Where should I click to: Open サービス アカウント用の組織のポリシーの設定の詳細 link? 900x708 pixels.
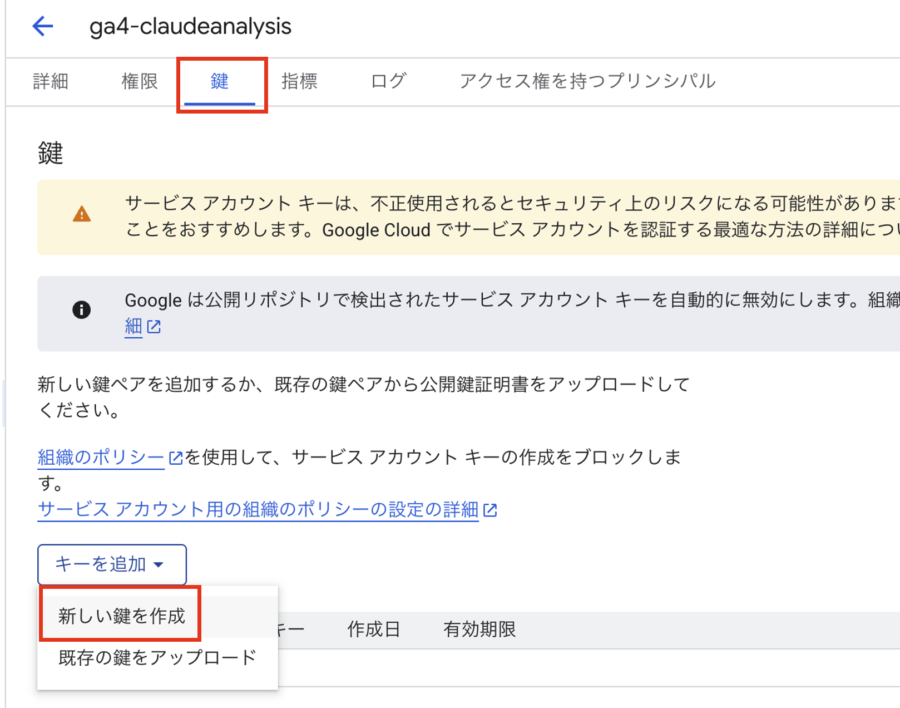(258, 510)
